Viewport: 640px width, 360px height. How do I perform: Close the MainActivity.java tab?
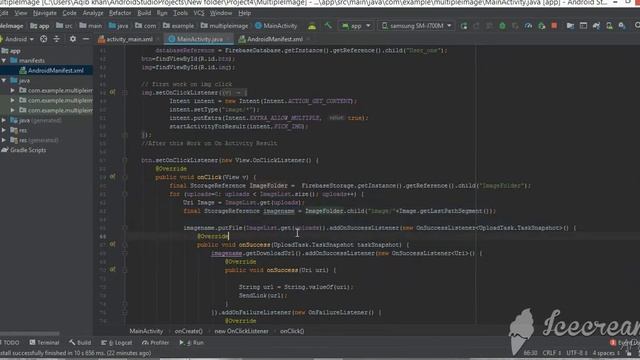point(229,39)
